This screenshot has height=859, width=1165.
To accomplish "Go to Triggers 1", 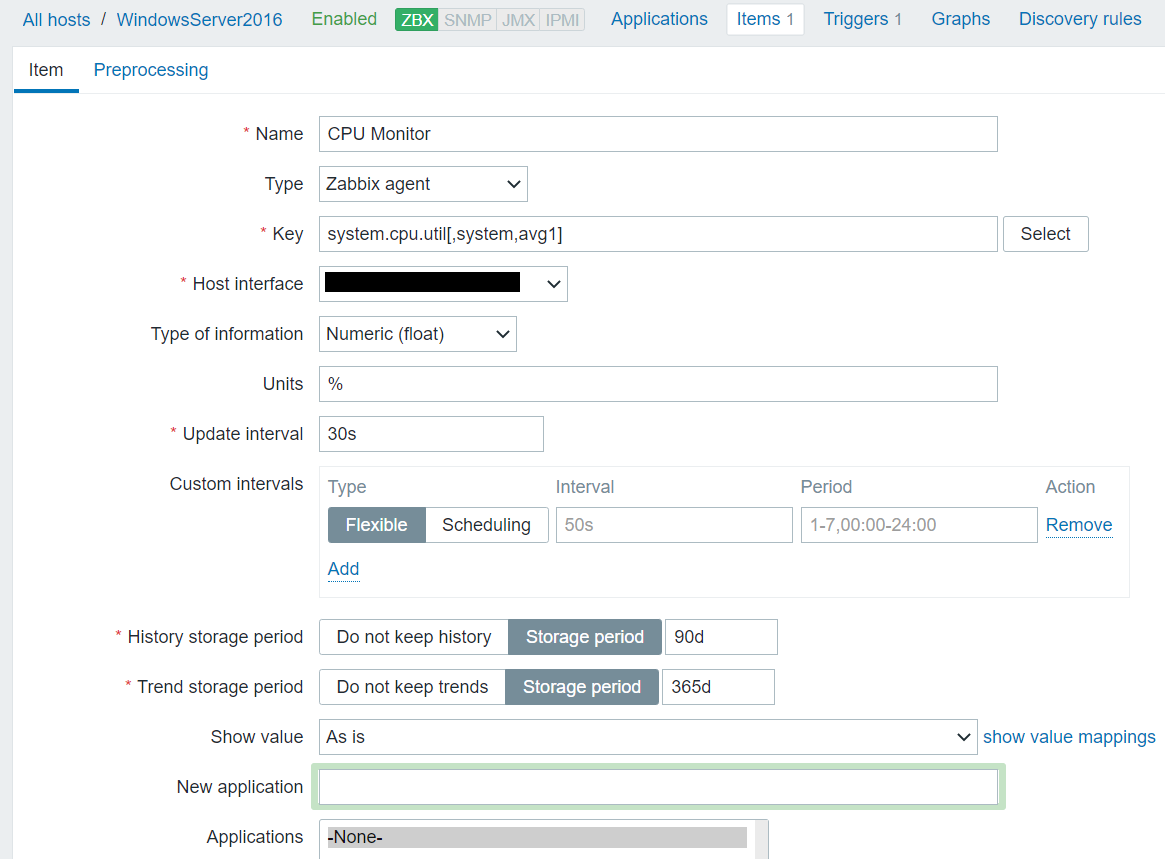I will click(x=863, y=19).
